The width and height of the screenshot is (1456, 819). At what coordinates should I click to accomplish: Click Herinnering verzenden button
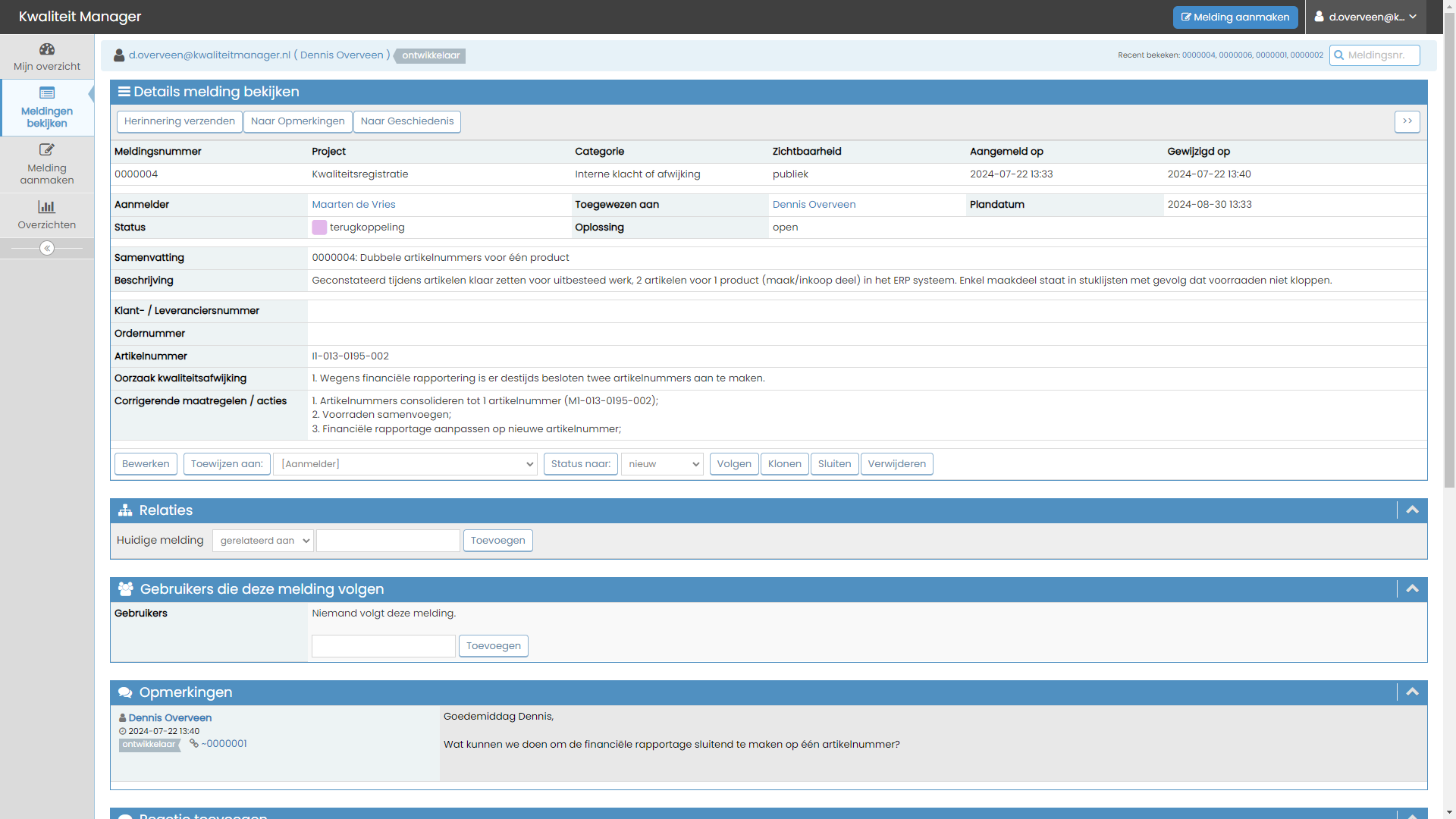[180, 121]
